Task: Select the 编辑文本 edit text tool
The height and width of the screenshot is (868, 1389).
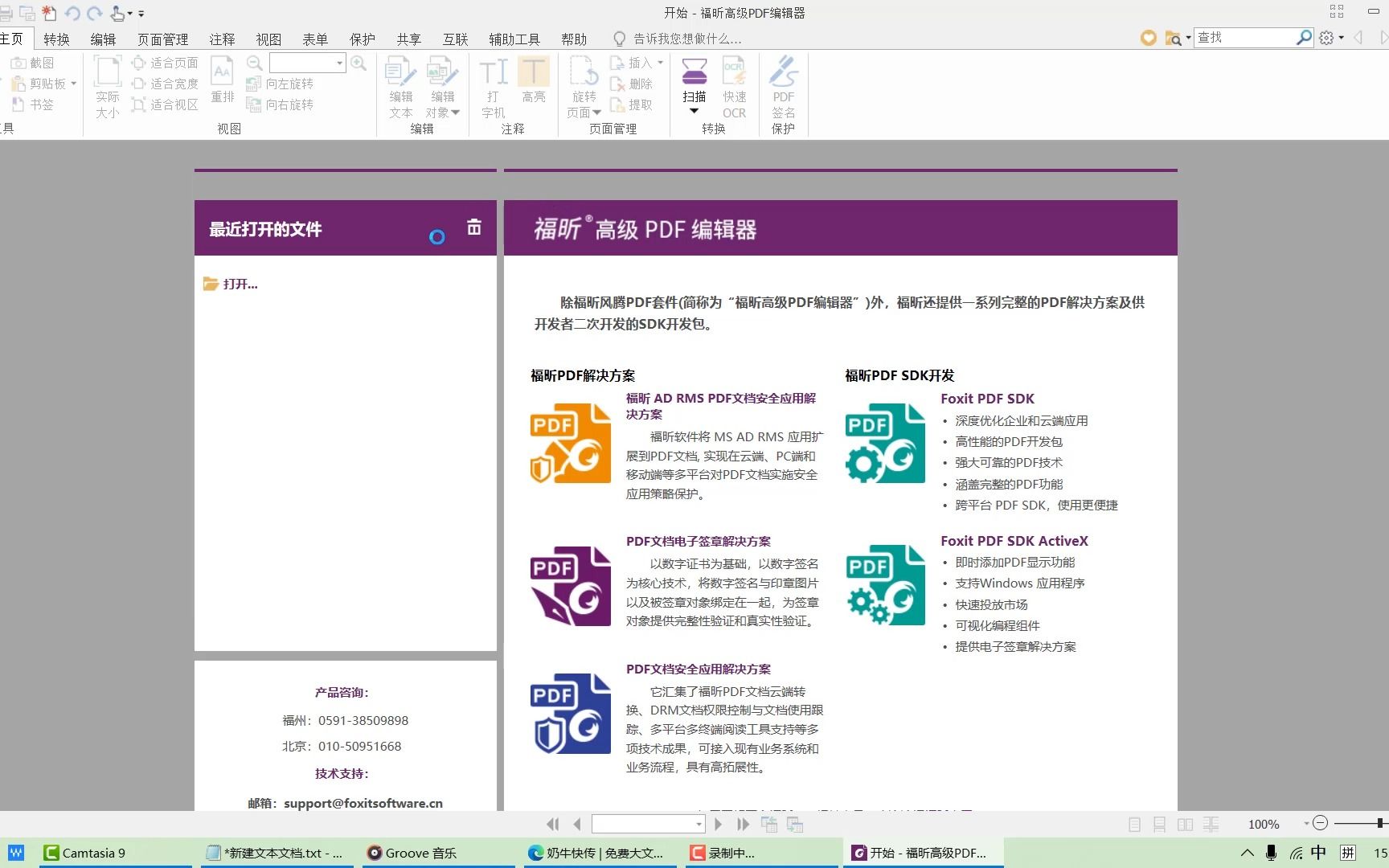Action: pos(401,87)
